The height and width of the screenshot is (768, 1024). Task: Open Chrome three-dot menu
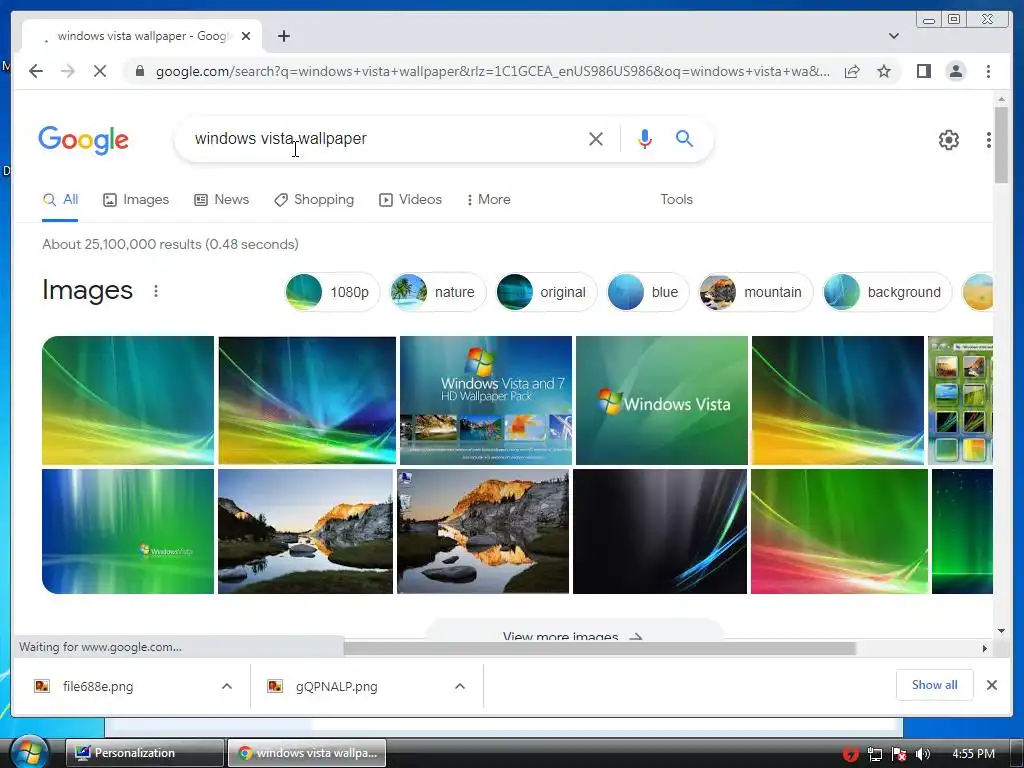click(x=988, y=71)
